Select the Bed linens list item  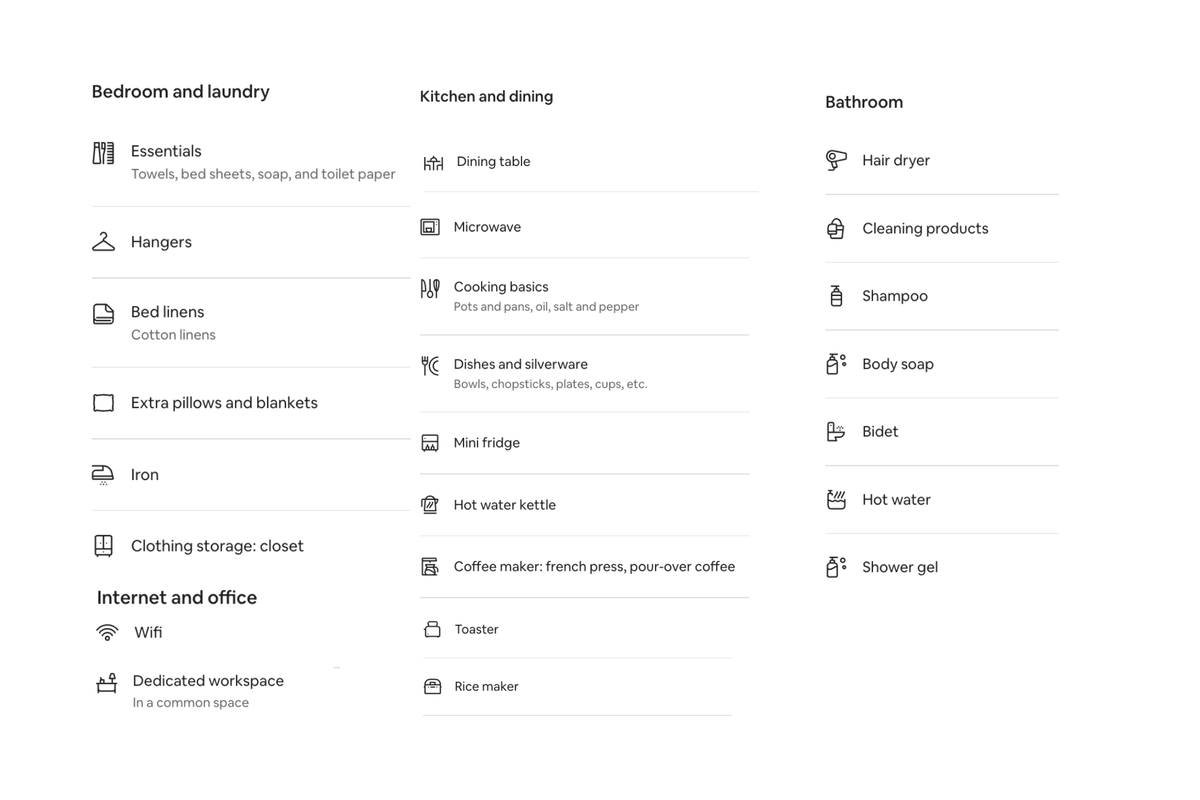click(x=251, y=323)
